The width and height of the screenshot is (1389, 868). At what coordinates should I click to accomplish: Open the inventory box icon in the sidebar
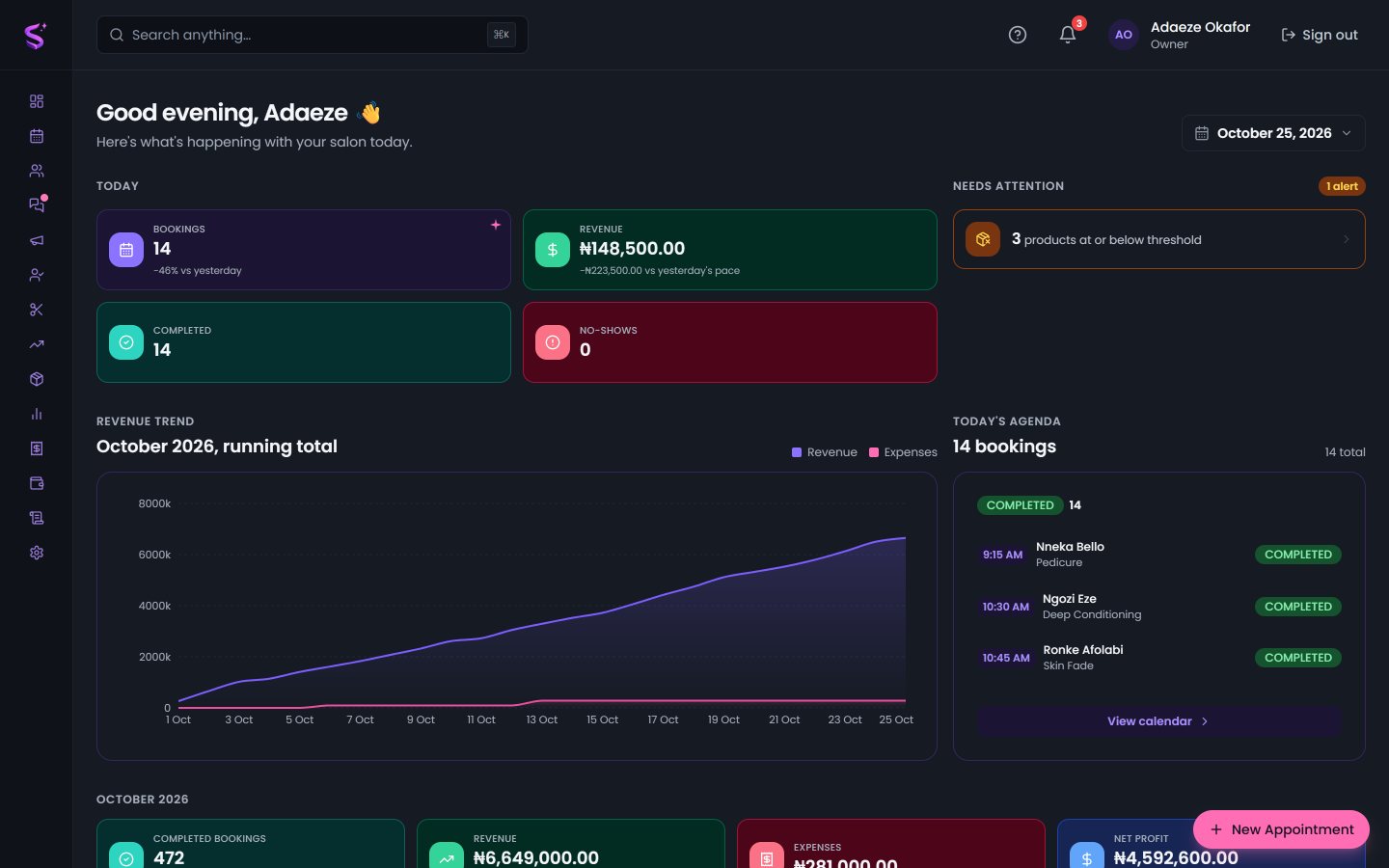click(37, 379)
